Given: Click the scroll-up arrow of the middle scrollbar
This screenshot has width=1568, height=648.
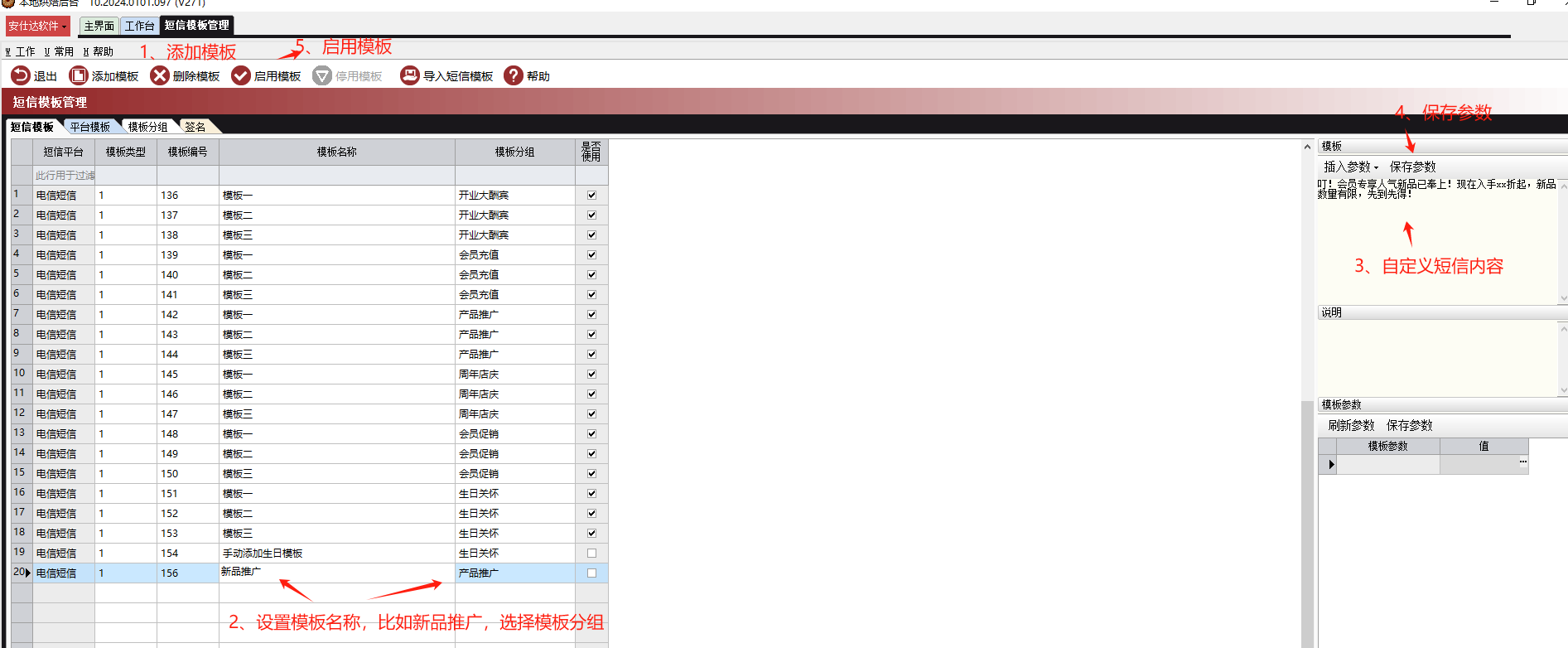Looking at the screenshot, I should [1307, 147].
